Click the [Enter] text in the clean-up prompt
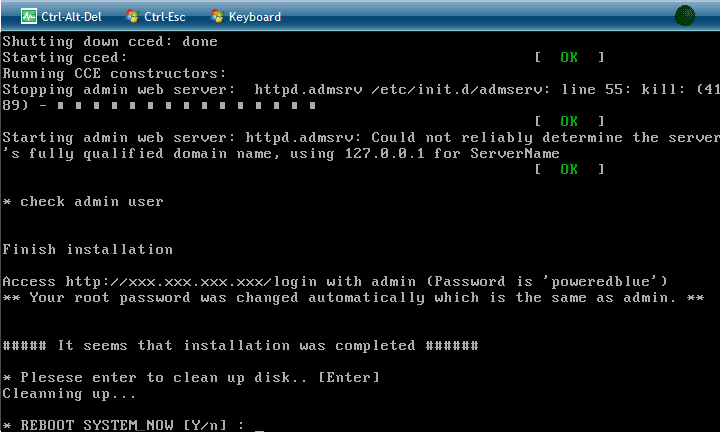 tap(349, 377)
